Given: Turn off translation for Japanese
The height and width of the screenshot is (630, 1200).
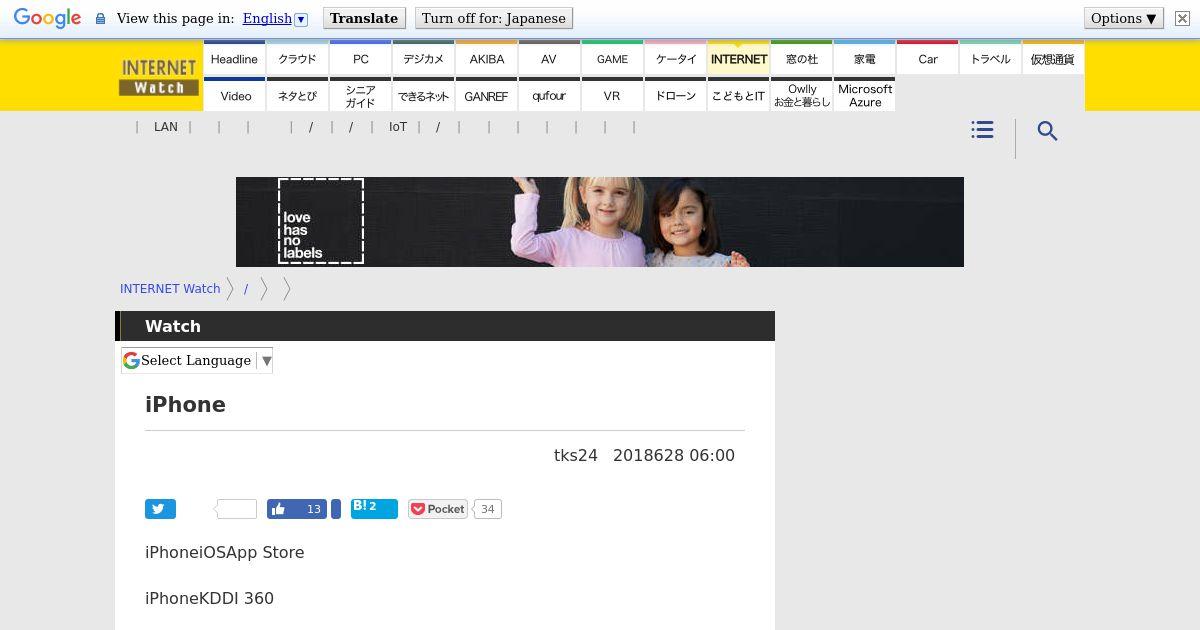Looking at the screenshot, I should click(x=494, y=19).
